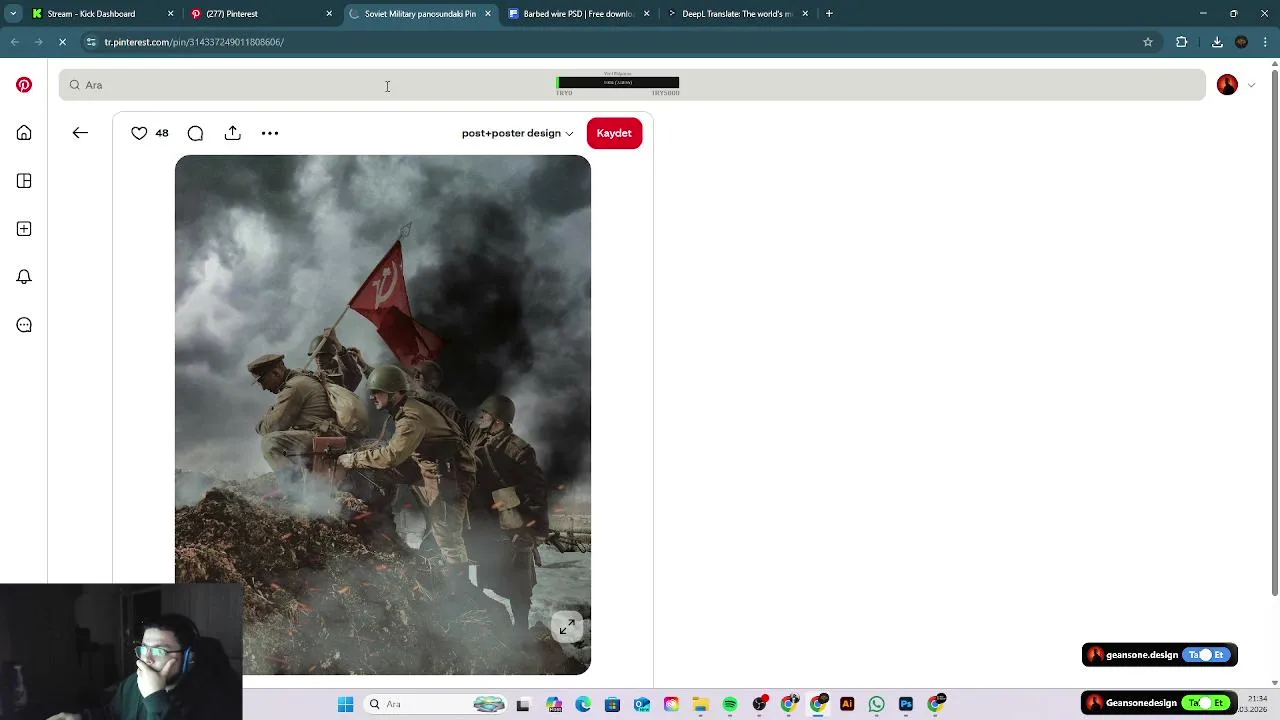Viewport: 1280px width, 720px height.
Task: Like the pin with the heart icon
Action: click(x=139, y=133)
